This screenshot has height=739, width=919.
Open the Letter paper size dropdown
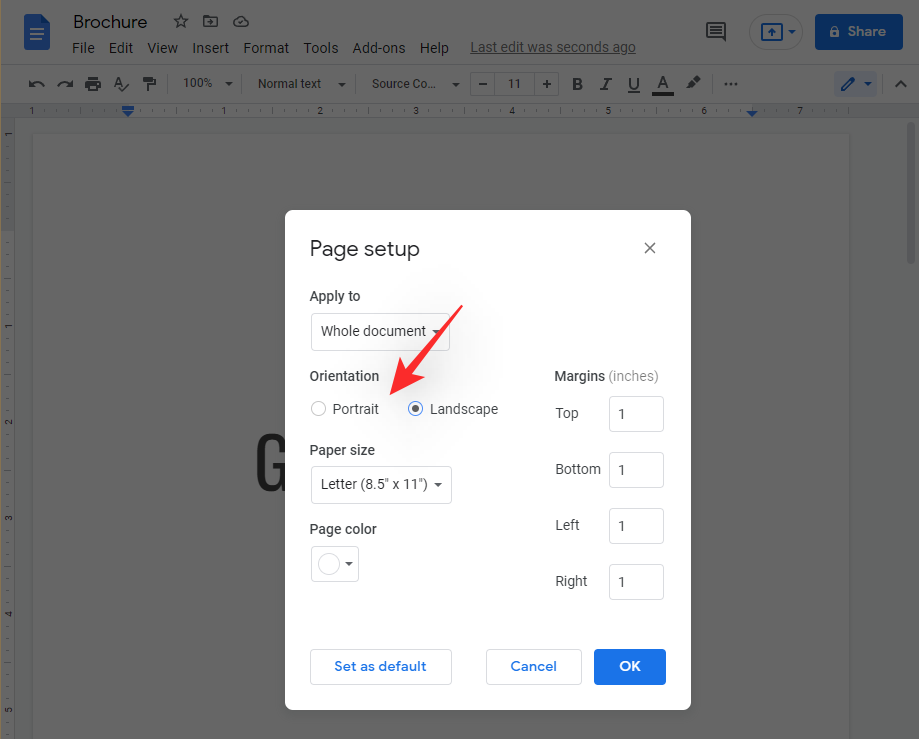coord(381,484)
